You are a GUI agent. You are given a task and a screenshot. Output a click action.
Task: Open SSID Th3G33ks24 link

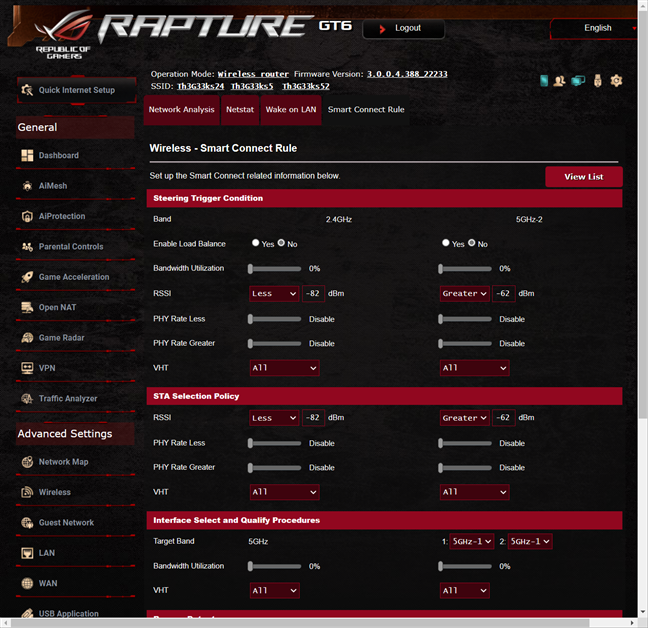point(200,86)
